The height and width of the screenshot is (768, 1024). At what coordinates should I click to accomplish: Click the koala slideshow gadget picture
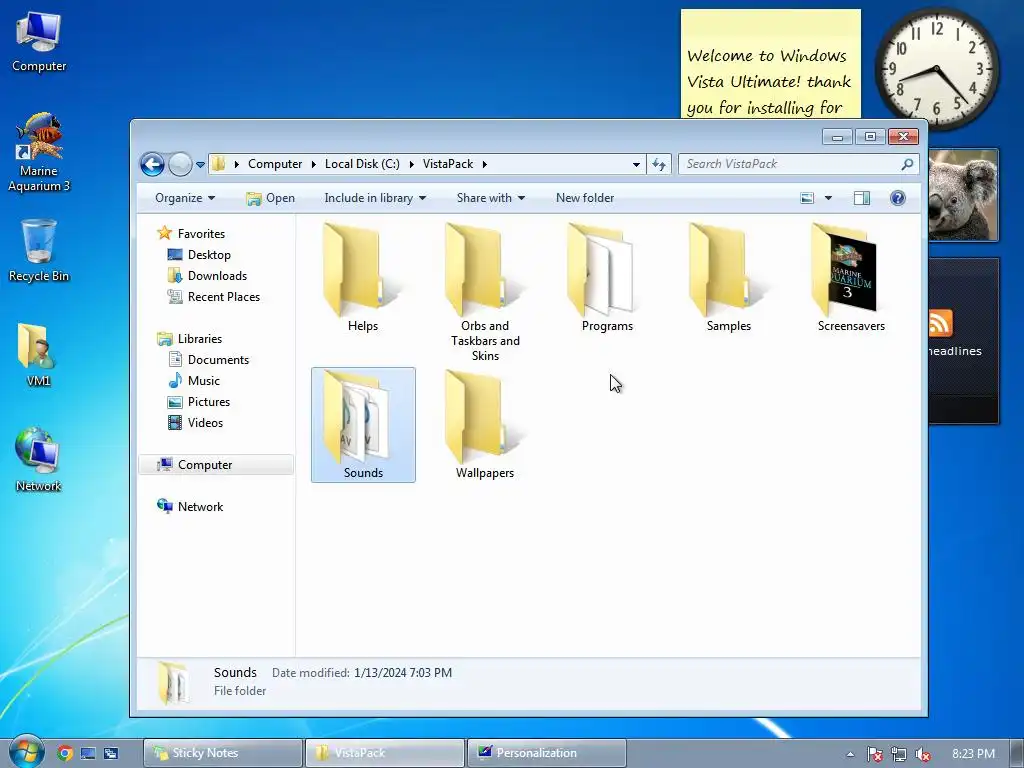pos(963,195)
